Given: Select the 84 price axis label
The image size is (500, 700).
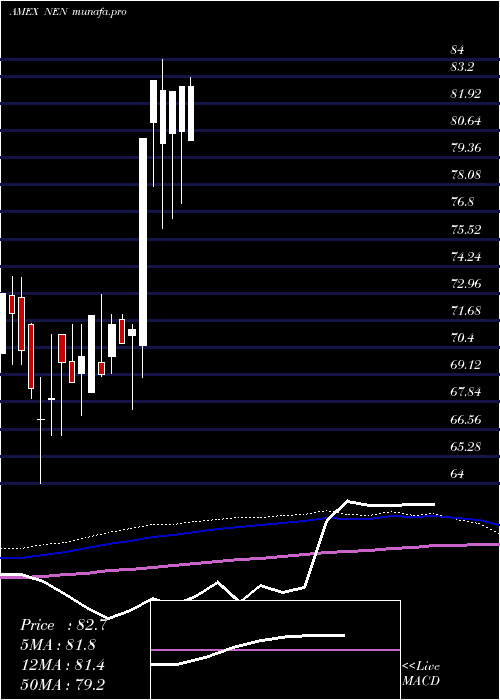Looking at the screenshot, I should tap(458, 50).
